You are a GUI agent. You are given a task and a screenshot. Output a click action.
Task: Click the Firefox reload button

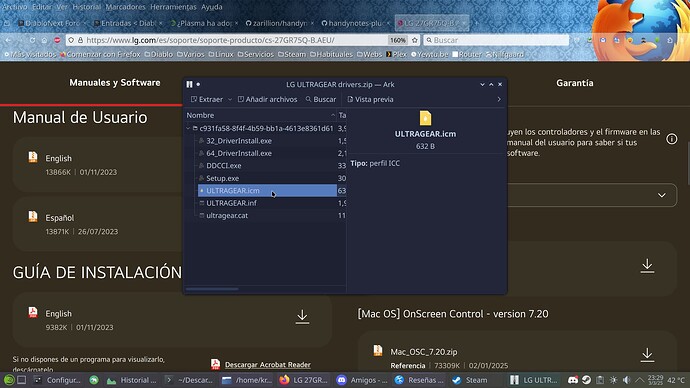[x=33, y=40]
